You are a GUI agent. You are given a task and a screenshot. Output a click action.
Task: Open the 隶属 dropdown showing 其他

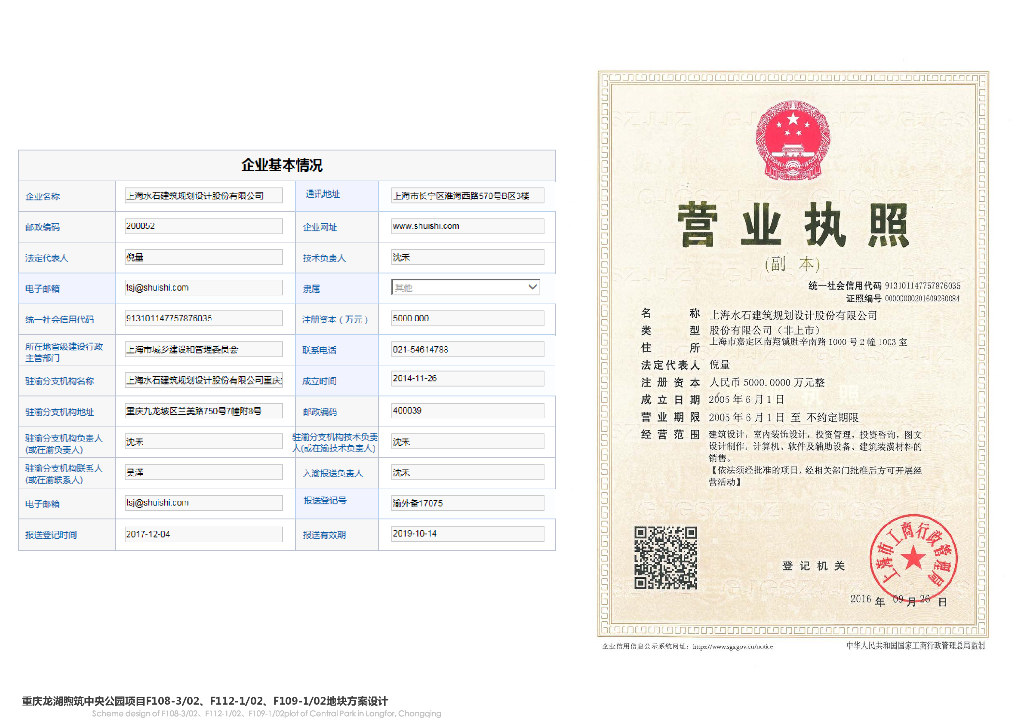click(465, 287)
